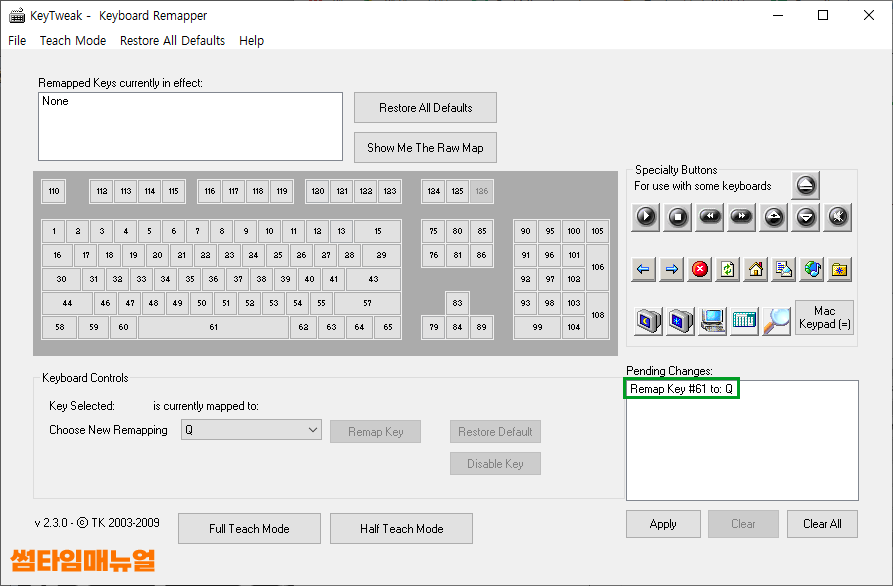Select the Wake monitor with star button
Image resolution: width=893 pixels, height=586 pixels.
pyautogui.click(x=680, y=321)
